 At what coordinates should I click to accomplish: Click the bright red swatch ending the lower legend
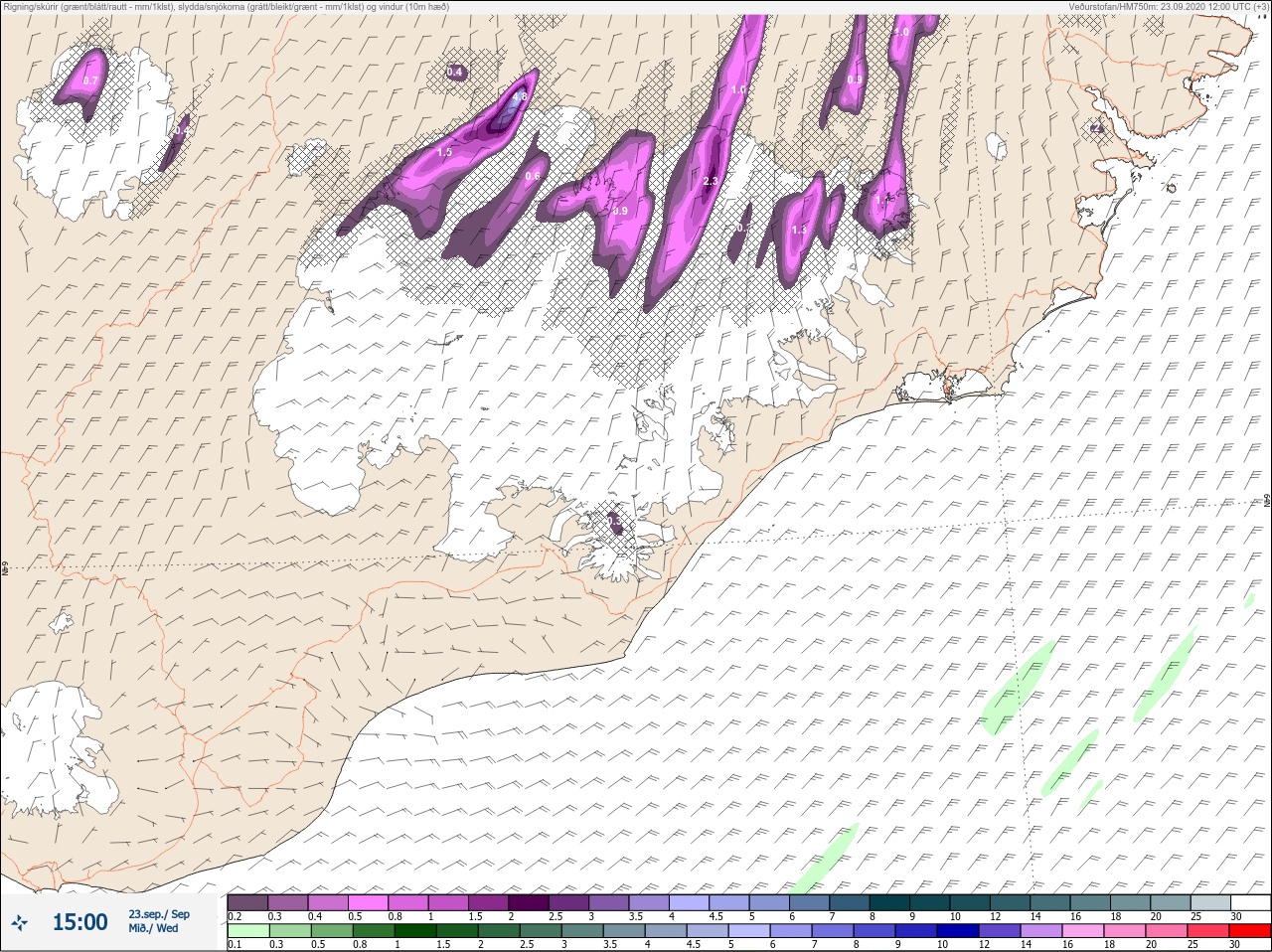click(x=1250, y=931)
